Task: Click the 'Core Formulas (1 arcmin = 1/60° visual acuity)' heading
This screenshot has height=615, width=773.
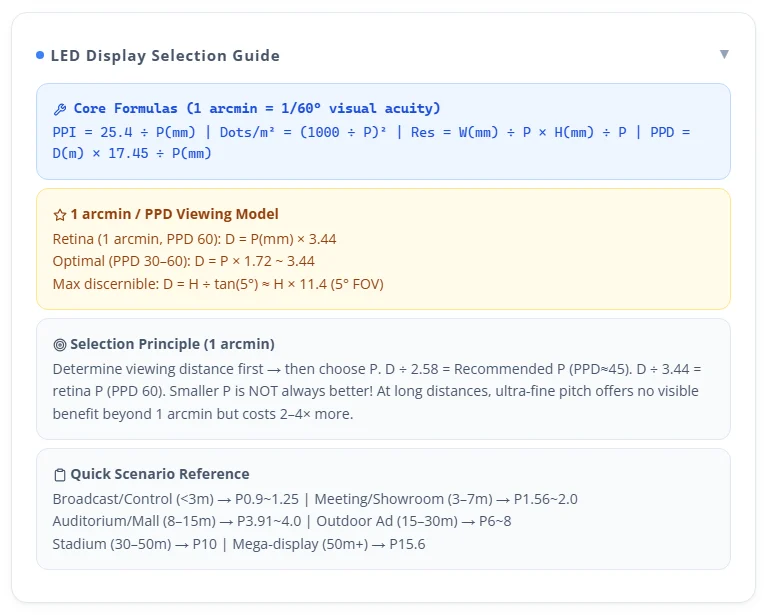Action: tap(257, 108)
